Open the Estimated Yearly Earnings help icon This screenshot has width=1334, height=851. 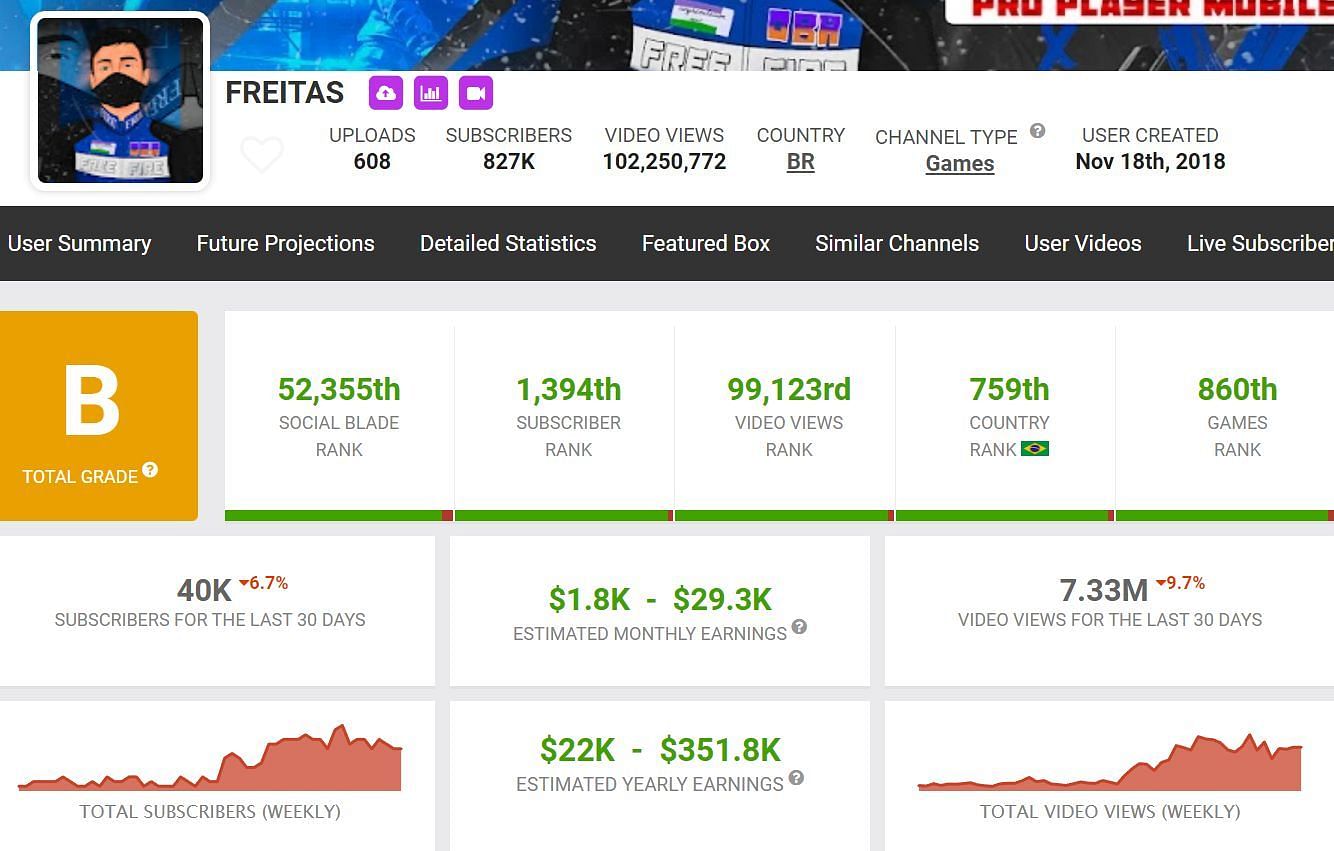[x=796, y=778]
